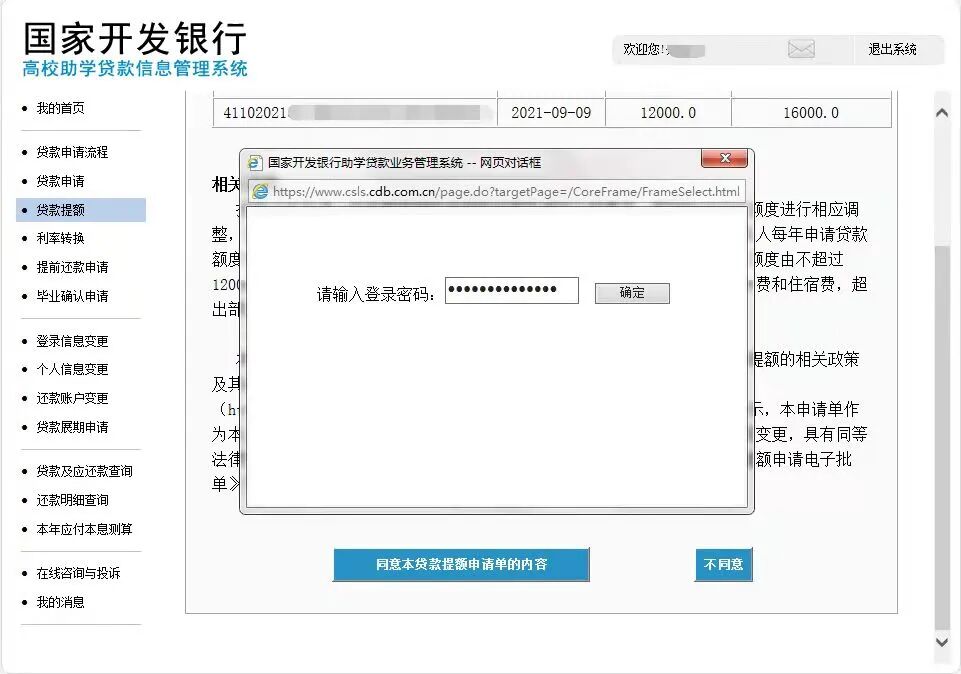Click the dialog URL address bar

(497, 192)
